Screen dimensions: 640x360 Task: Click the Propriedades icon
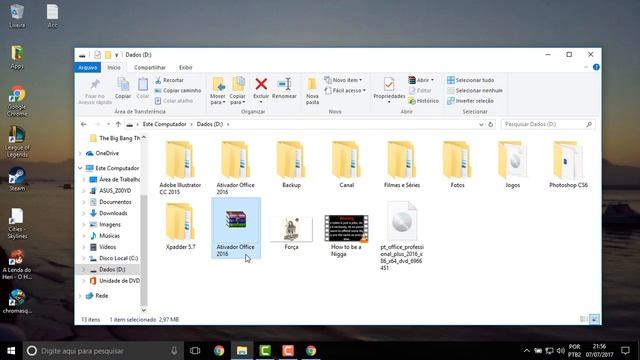tap(389, 84)
